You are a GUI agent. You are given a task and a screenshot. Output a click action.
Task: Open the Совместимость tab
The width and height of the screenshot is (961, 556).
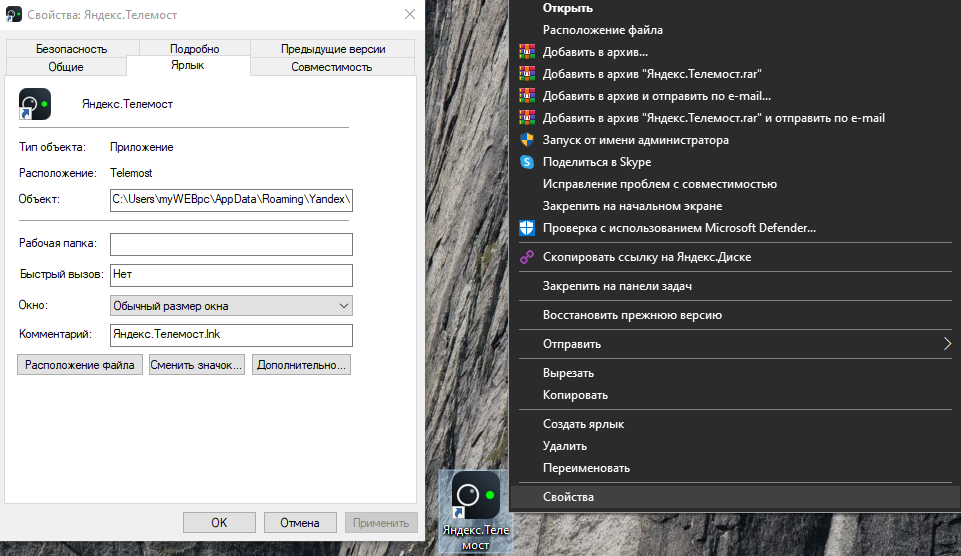tap(332, 67)
